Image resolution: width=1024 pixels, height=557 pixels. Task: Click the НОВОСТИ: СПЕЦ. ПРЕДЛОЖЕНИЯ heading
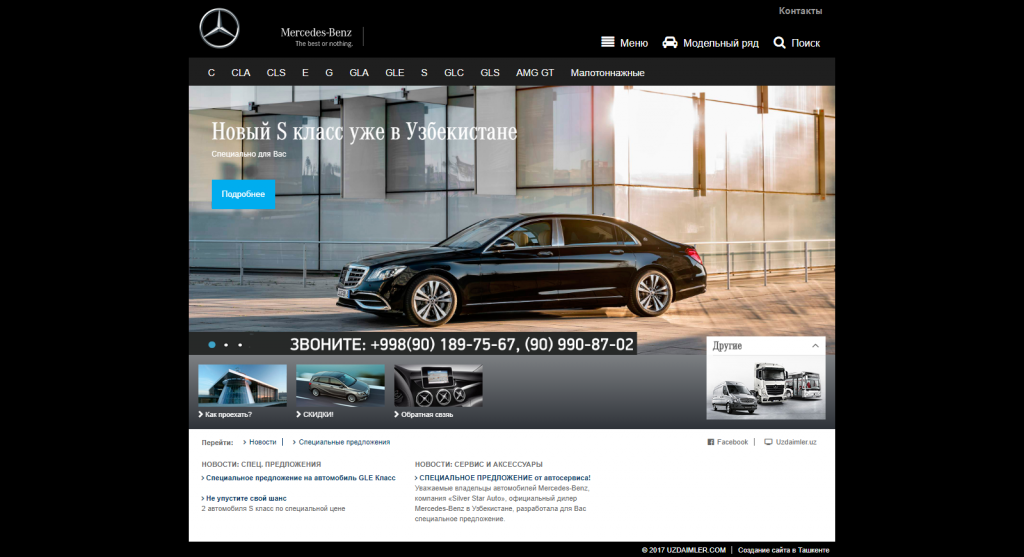[x=261, y=464]
